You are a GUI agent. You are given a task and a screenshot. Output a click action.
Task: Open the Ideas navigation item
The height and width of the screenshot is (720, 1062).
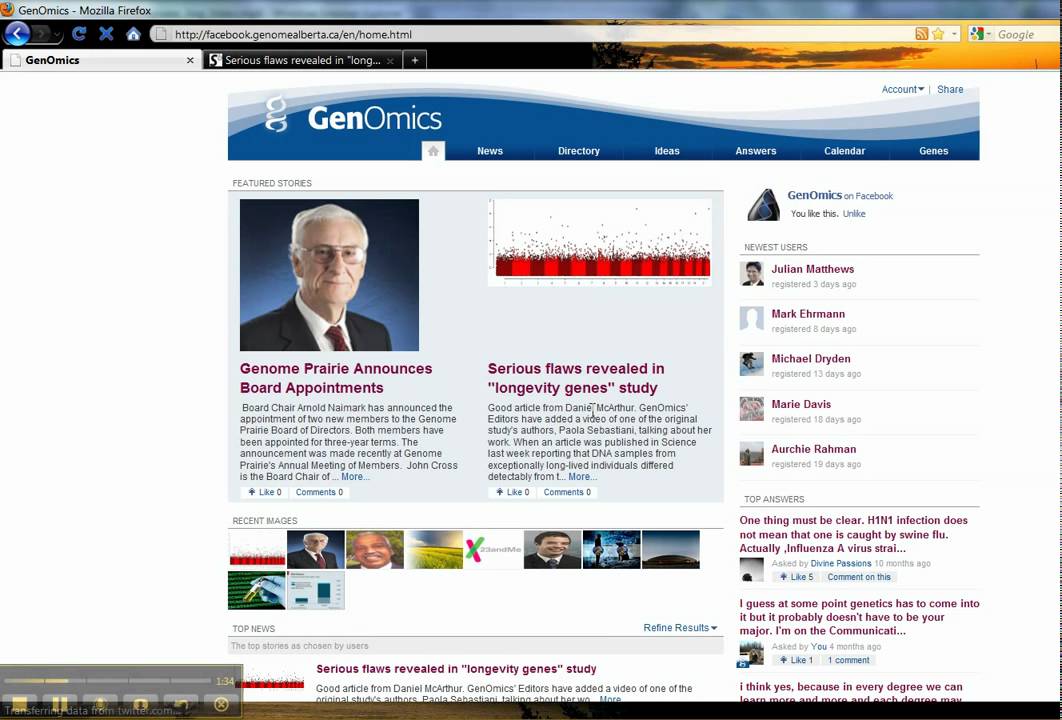click(667, 151)
